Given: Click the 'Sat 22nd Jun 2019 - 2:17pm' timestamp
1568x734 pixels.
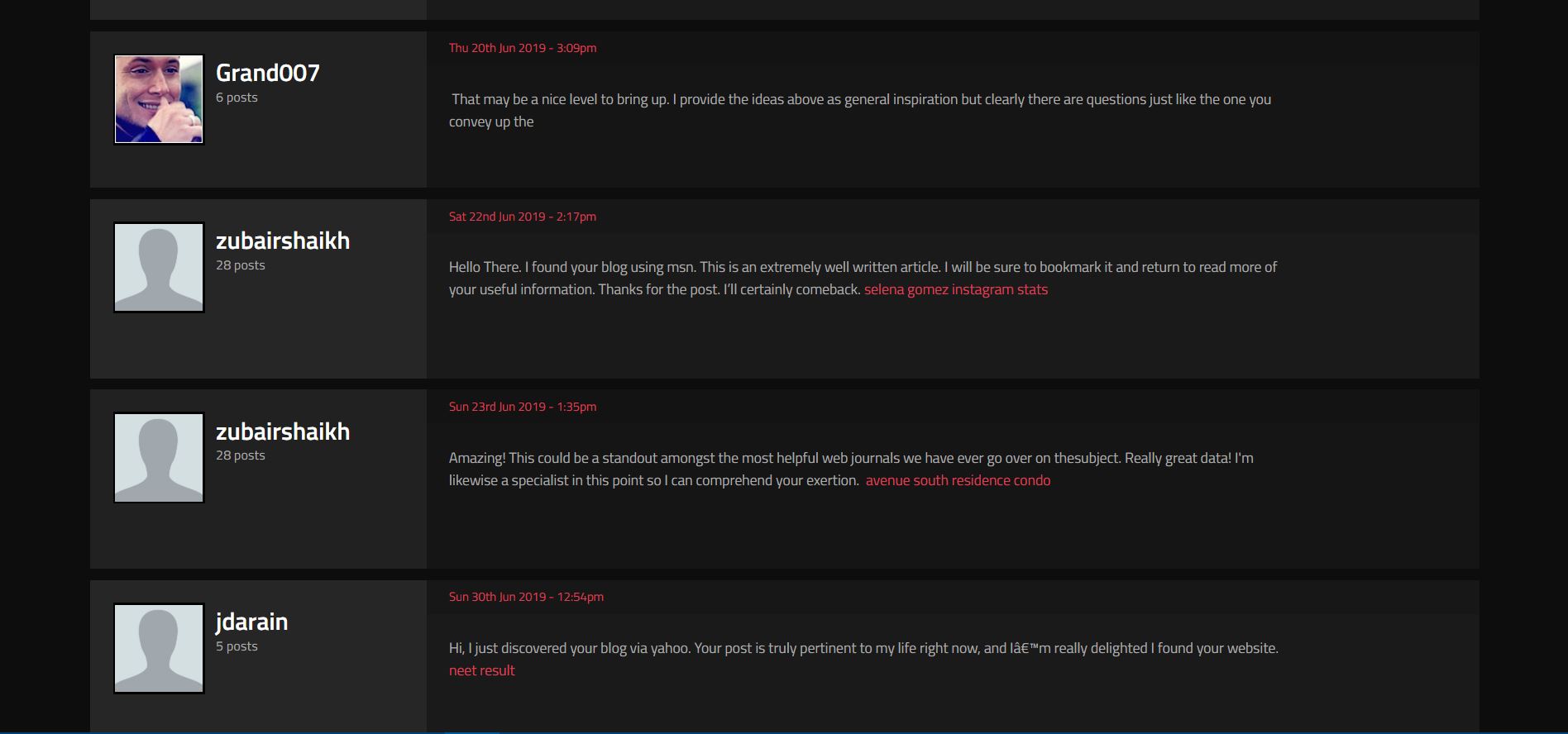Looking at the screenshot, I should [x=523, y=217].
